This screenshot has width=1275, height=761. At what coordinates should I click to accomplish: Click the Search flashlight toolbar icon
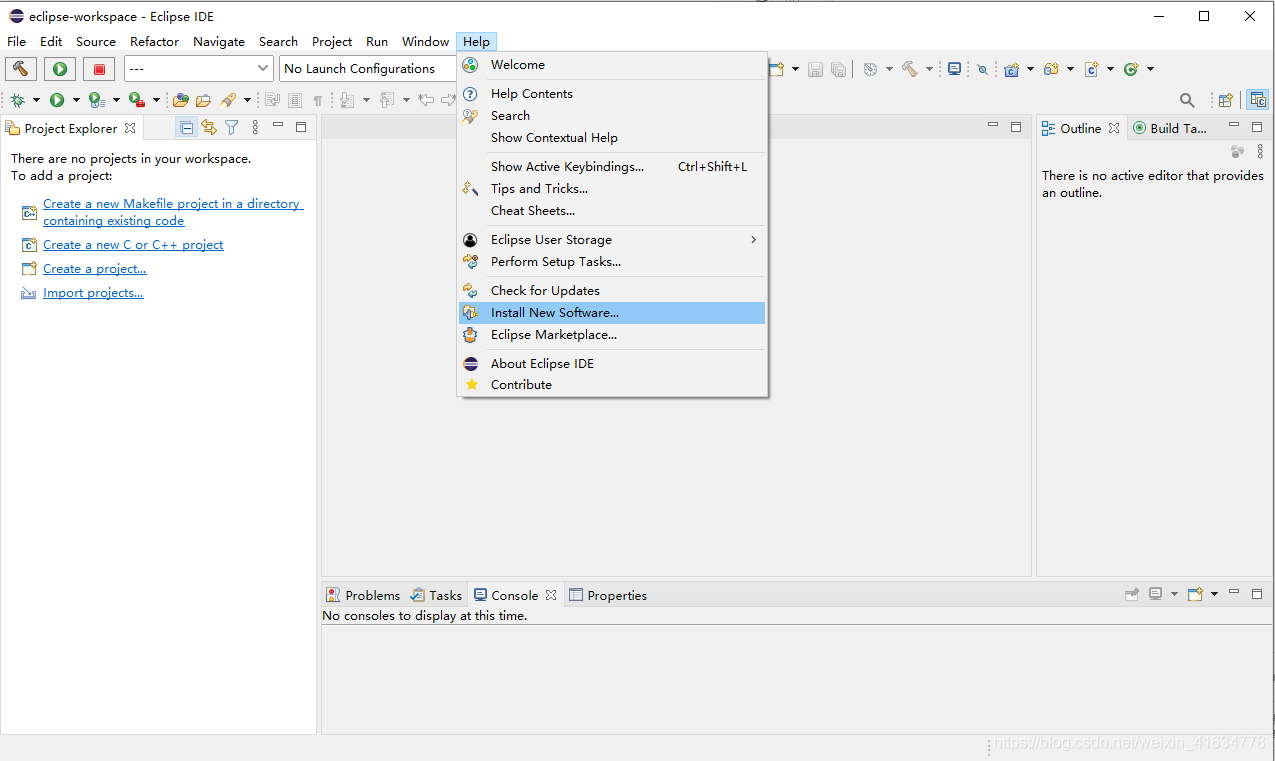coord(228,100)
